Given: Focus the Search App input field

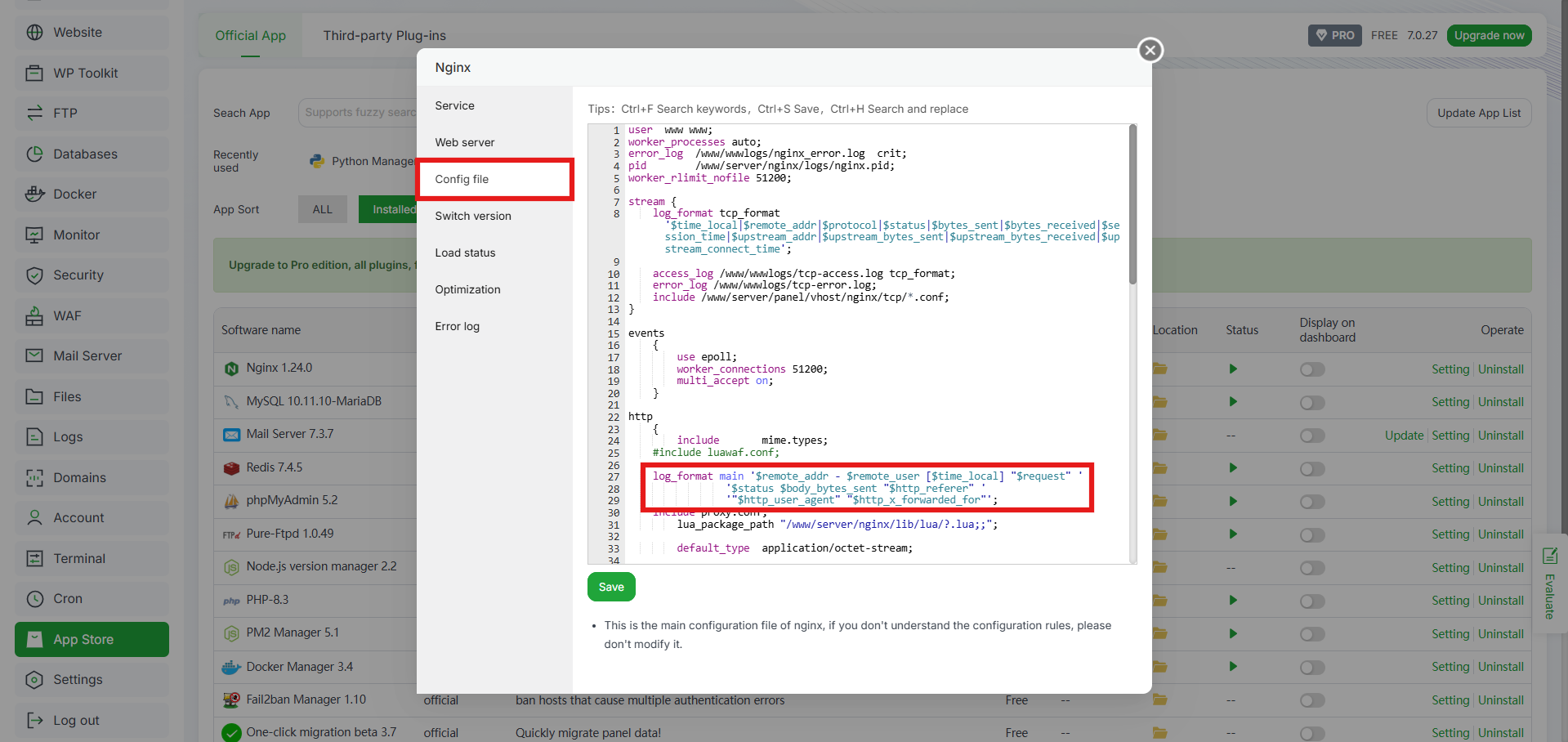Looking at the screenshot, I should click(358, 113).
